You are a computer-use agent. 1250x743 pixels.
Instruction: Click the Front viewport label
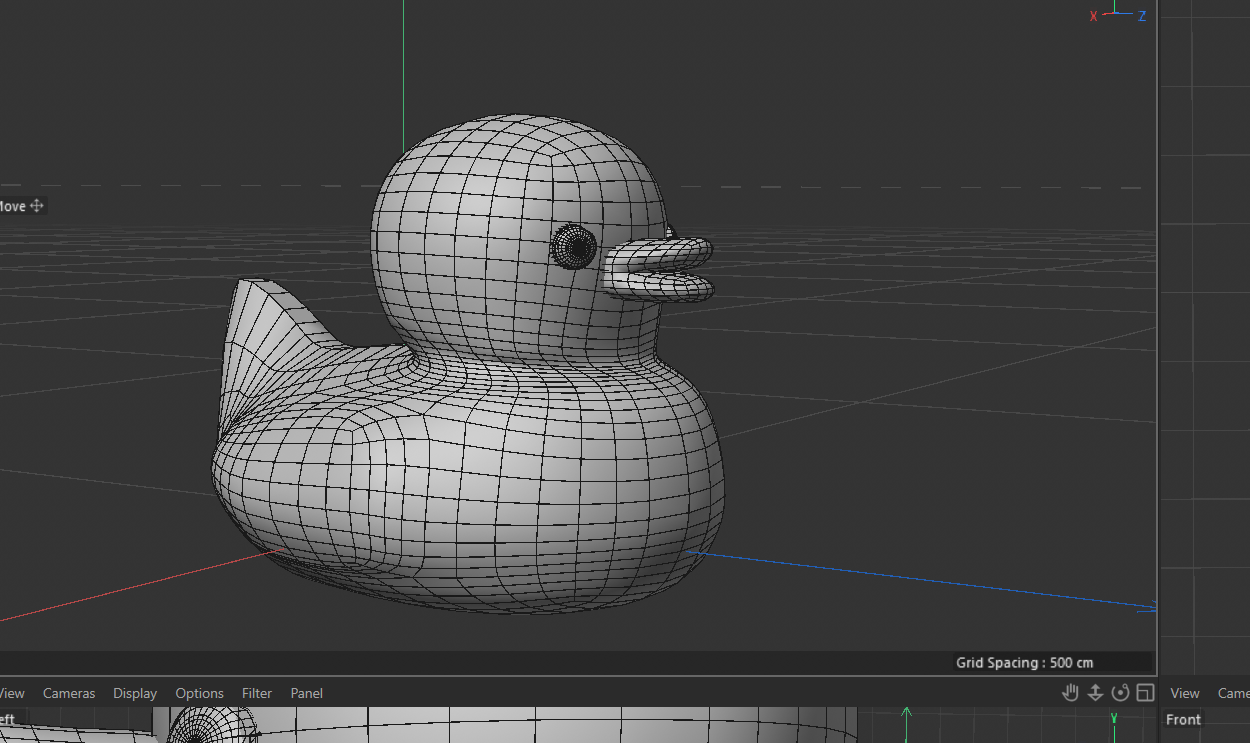click(x=1183, y=720)
